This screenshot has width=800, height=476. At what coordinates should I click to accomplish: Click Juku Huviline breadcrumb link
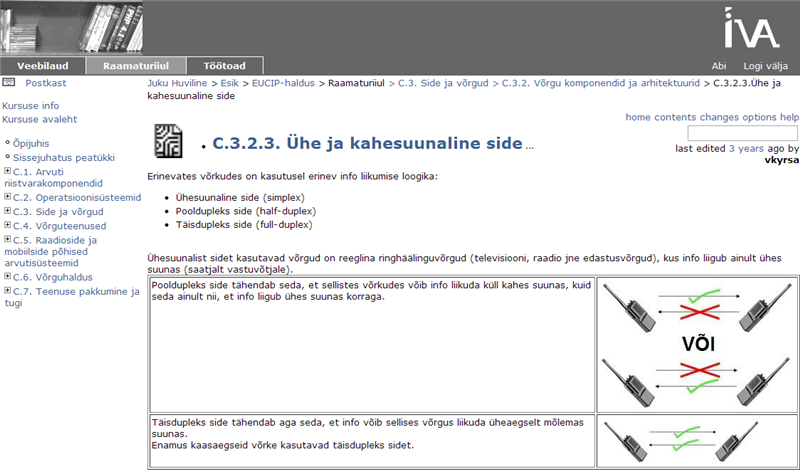(177, 83)
